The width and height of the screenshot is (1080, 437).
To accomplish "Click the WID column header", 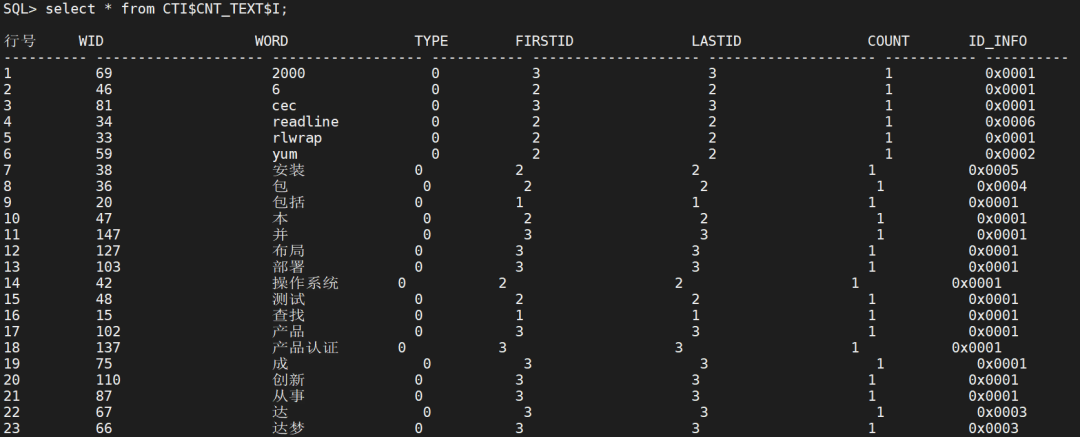I will (91, 41).
